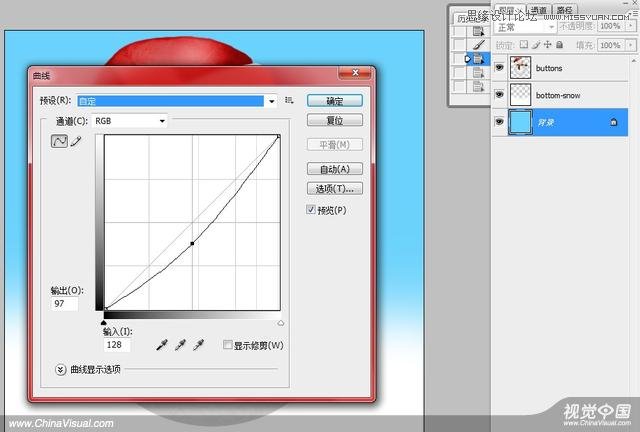The width and height of the screenshot is (640, 432).
Task: Expand 曲线显示选项 curve display options
Action: coord(60,370)
